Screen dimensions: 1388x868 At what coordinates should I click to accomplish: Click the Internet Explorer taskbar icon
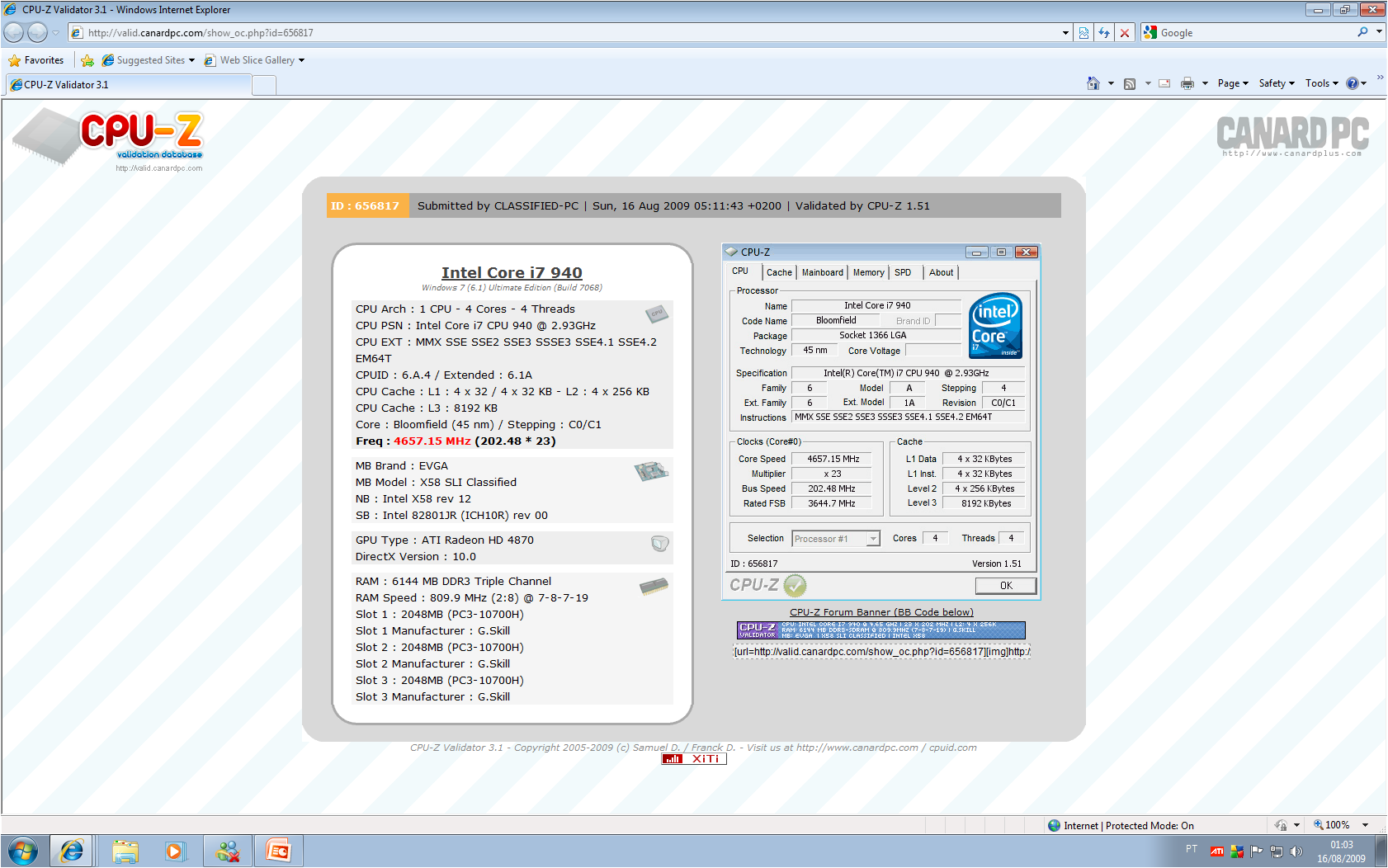pyautogui.click(x=72, y=851)
